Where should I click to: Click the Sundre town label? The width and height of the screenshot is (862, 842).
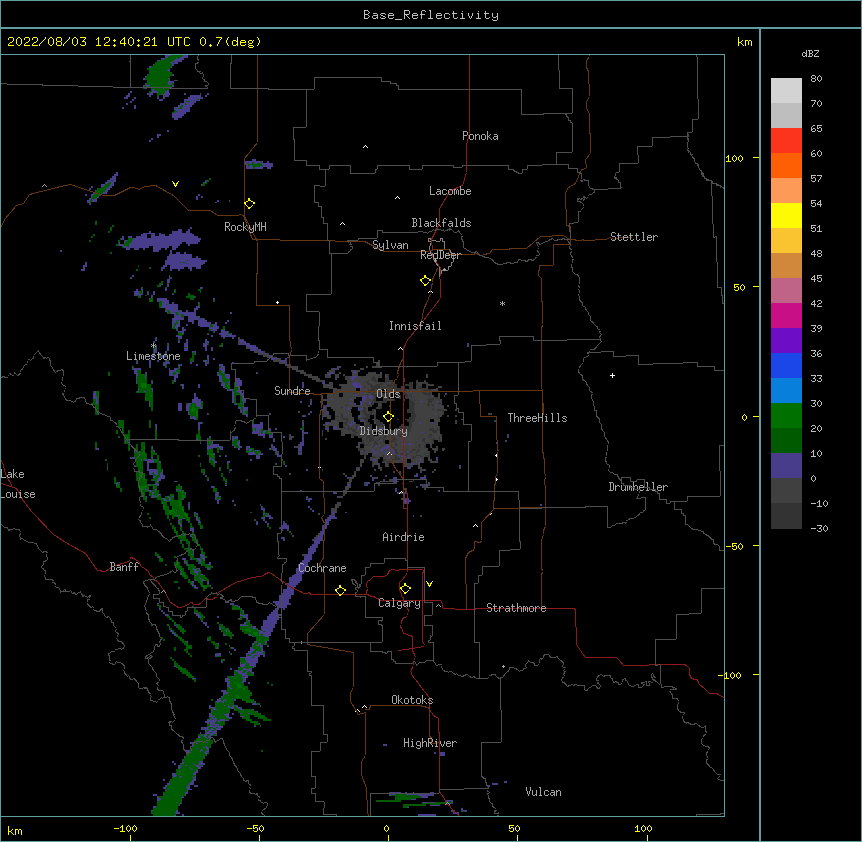click(292, 391)
